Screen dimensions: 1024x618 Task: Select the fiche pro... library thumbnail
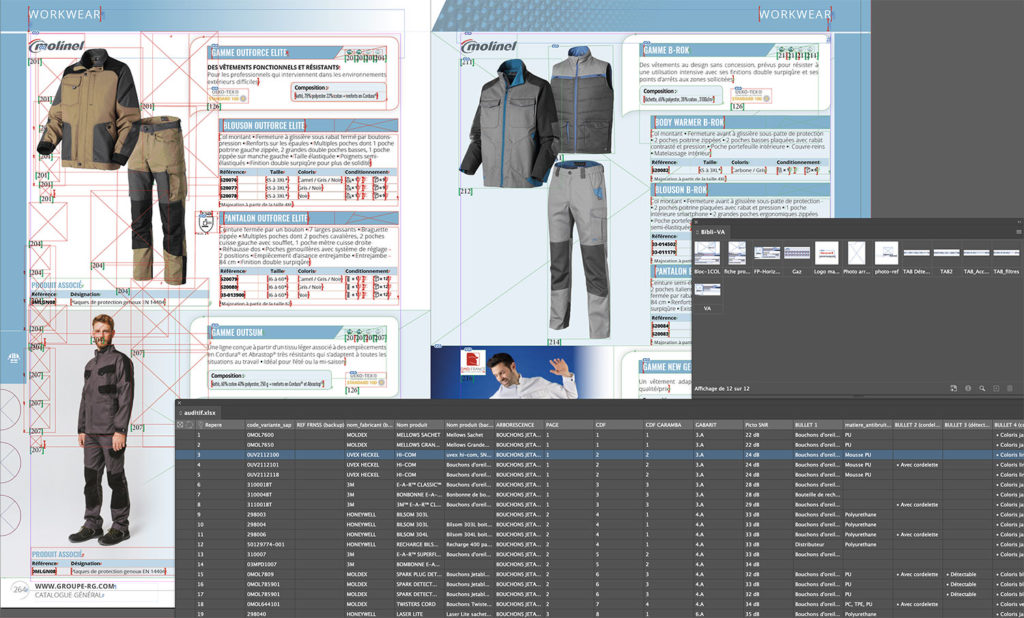coord(737,253)
